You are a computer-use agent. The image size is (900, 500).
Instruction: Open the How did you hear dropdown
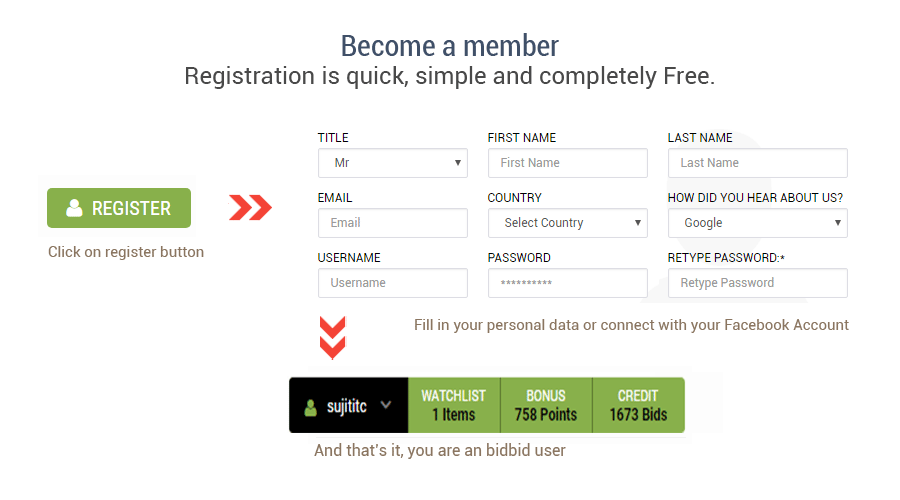tap(758, 223)
